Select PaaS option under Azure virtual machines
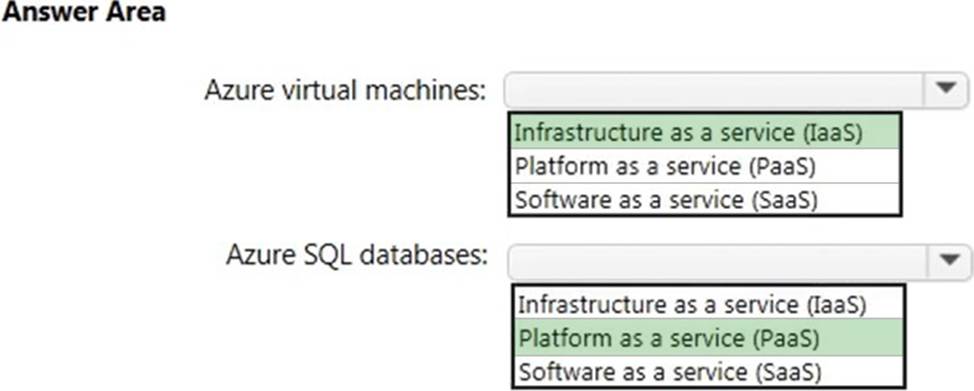This screenshot has width=974, height=391. (704, 166)
